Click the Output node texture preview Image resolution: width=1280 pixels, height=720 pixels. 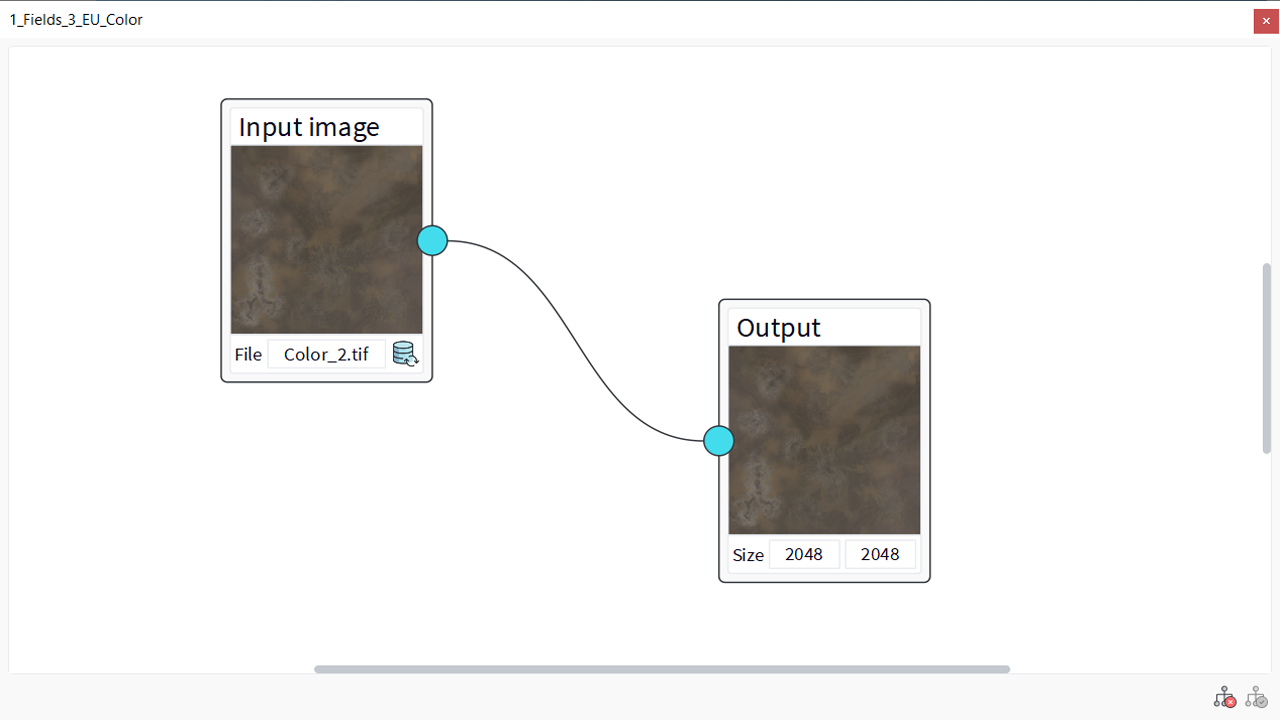[x=824, y=440]
